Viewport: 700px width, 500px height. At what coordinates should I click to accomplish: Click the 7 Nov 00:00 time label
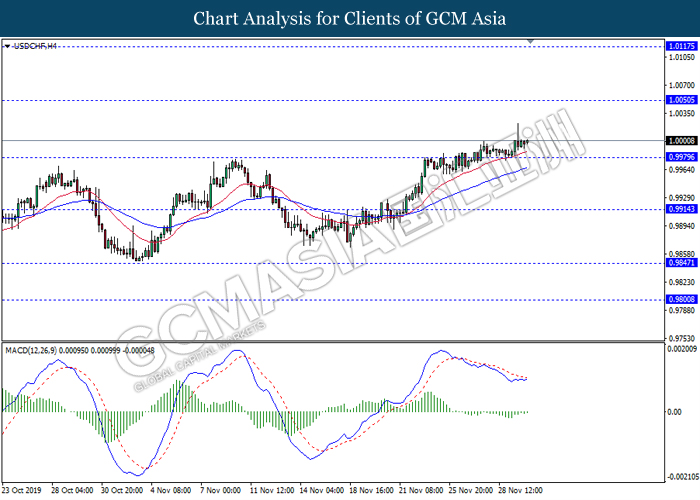(x=221, y=490)
